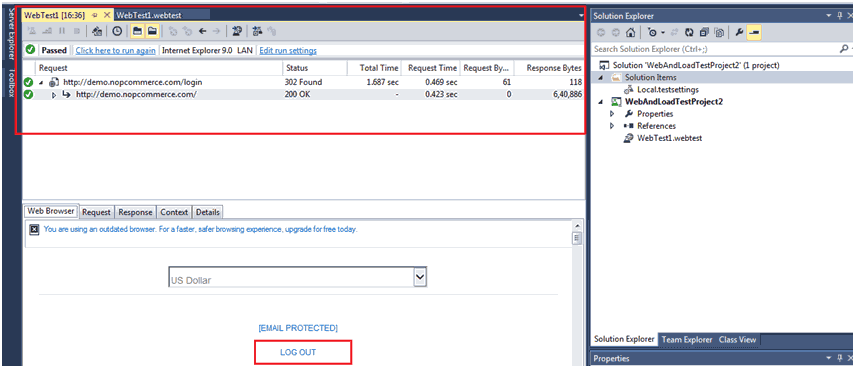Screen dimensions: 855x368
Task: Open the Solution Explorer window options dropdown
Action: tap(829, 16)
